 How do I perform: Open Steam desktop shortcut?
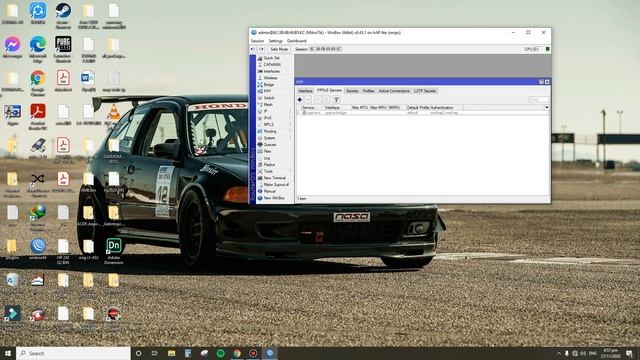point(63,16)
